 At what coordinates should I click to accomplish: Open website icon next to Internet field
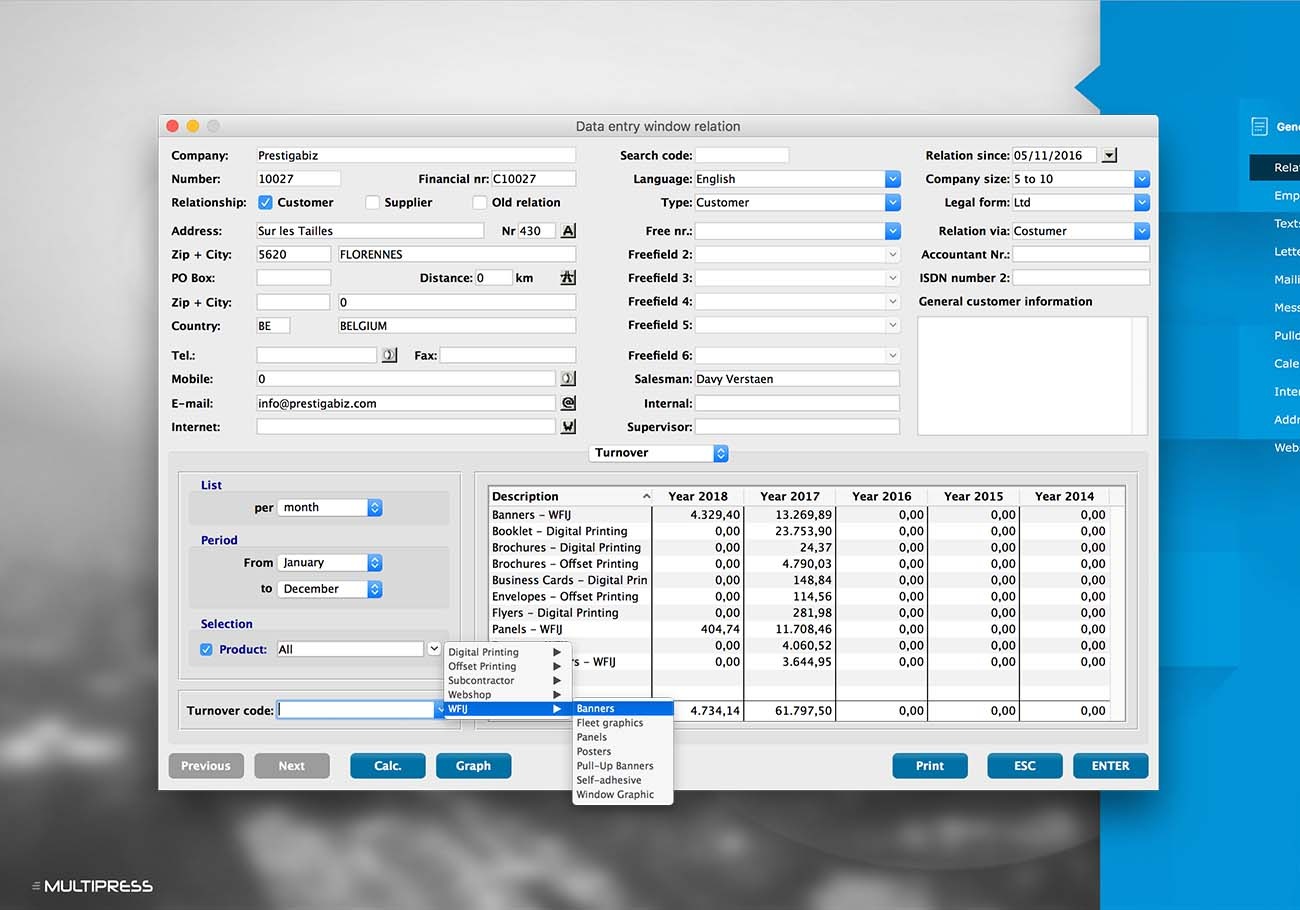568,427
